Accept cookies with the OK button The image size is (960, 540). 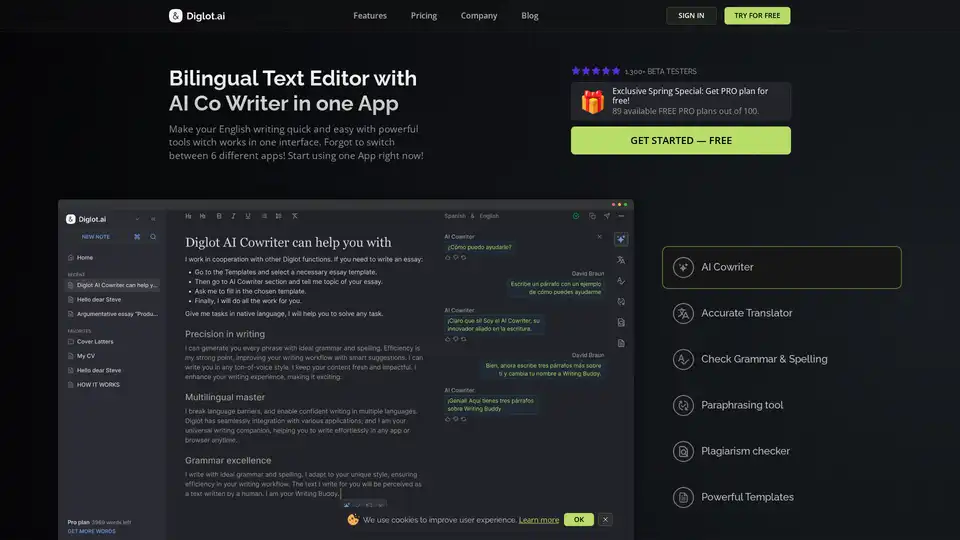click(578, 520)
